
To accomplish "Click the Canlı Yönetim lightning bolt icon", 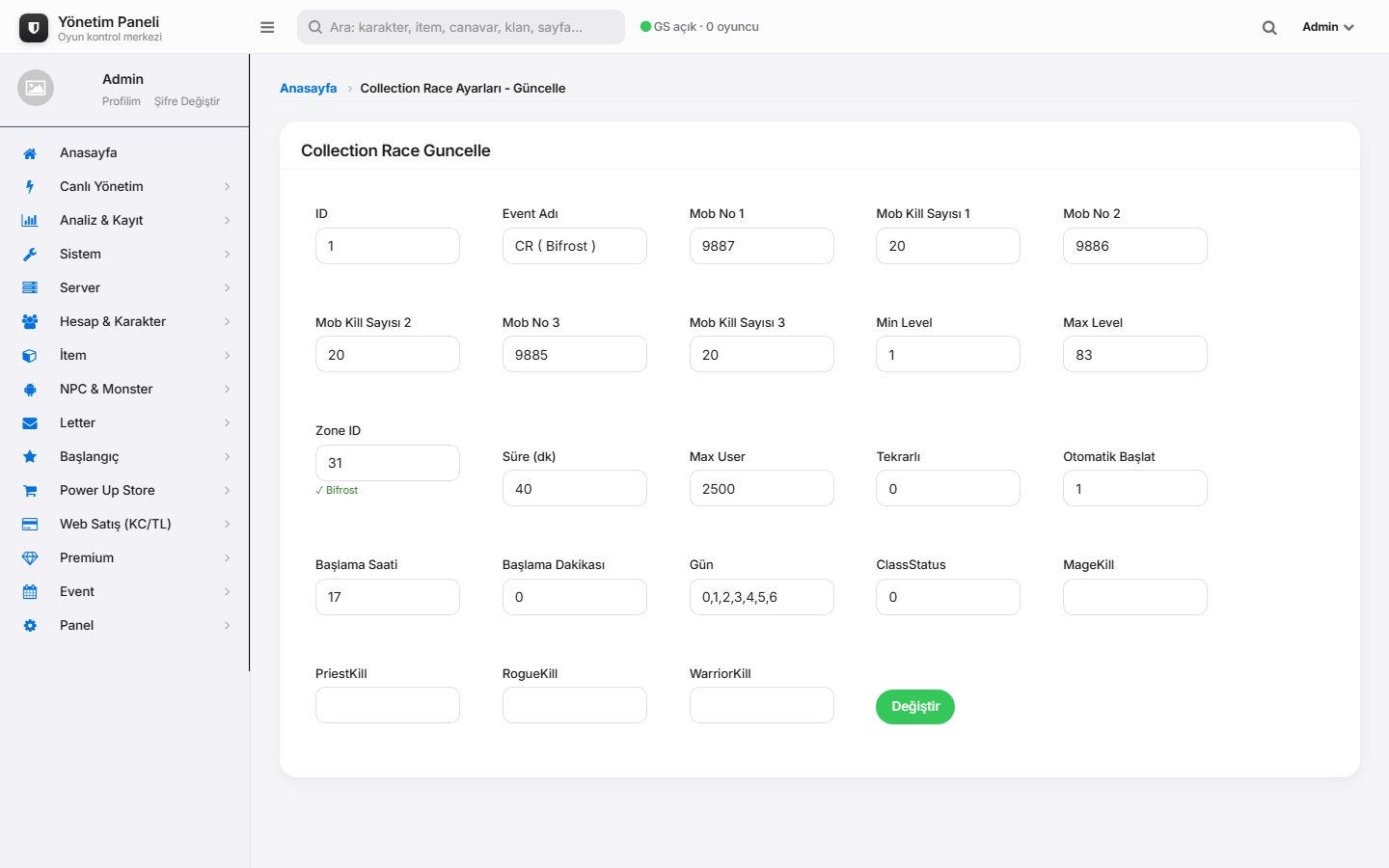I will (x=30, y=187).
